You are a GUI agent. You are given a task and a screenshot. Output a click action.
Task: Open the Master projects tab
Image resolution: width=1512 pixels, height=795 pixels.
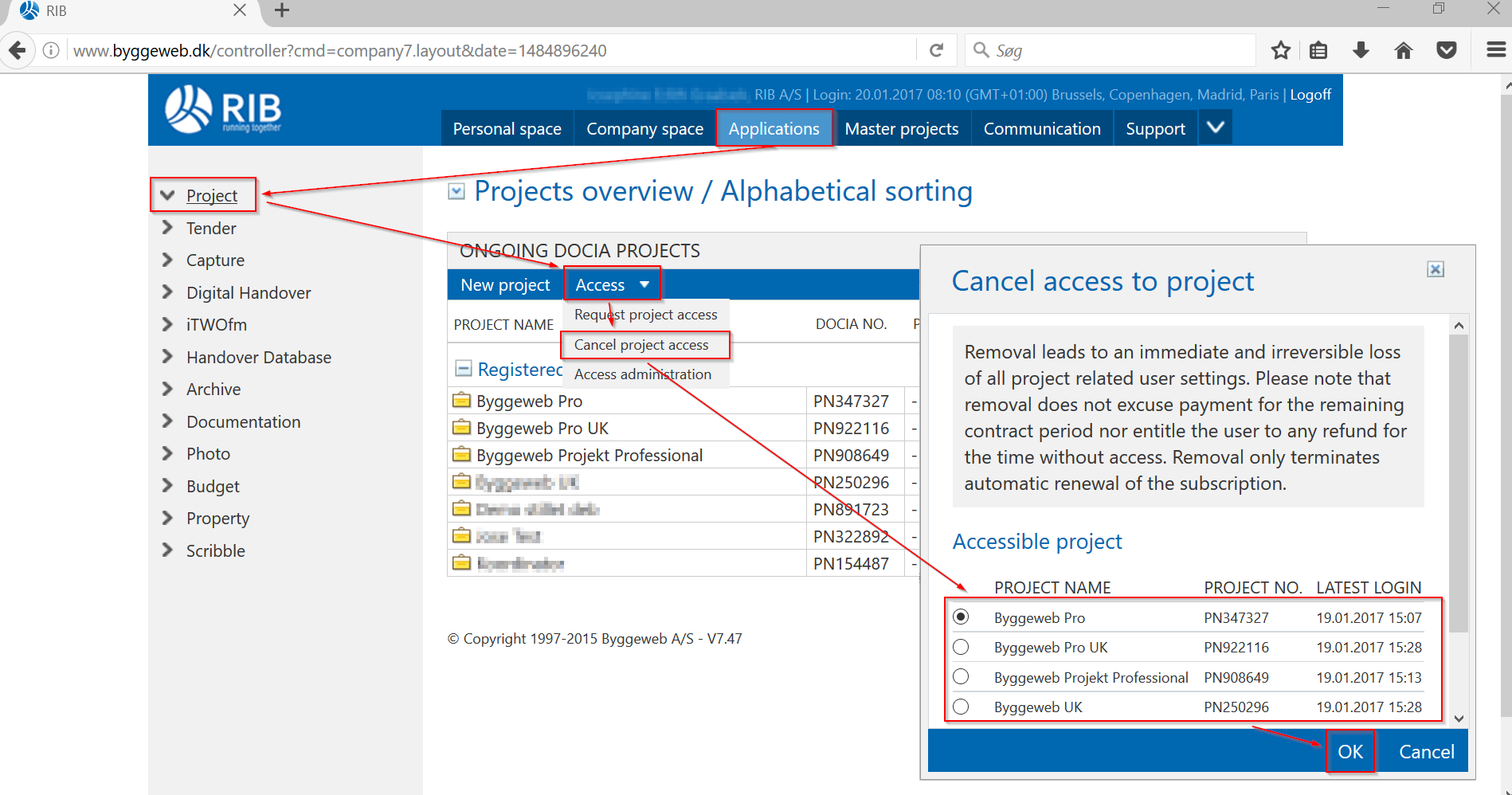[x=901, y=129]
